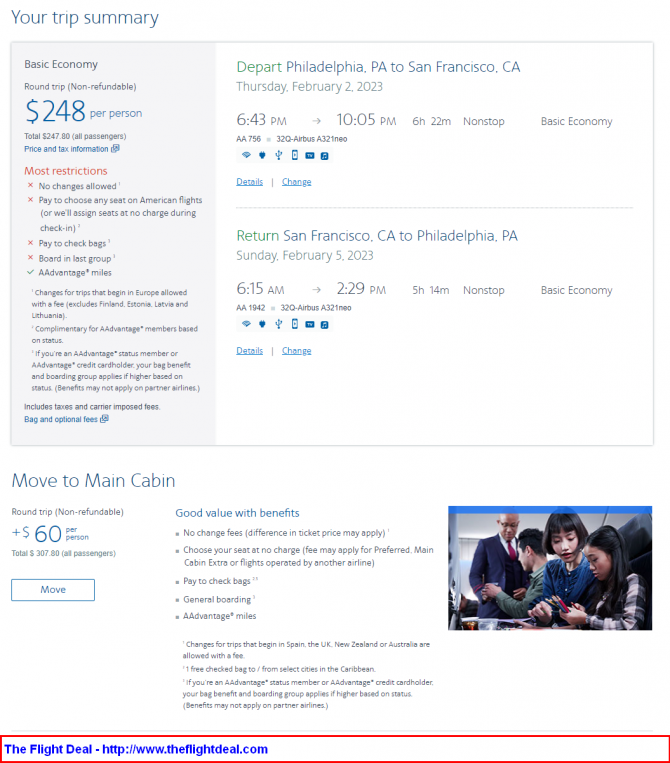Change the departing flight AA 756
This screenshot has height=763, width=670.
click(x=296, y=182)
